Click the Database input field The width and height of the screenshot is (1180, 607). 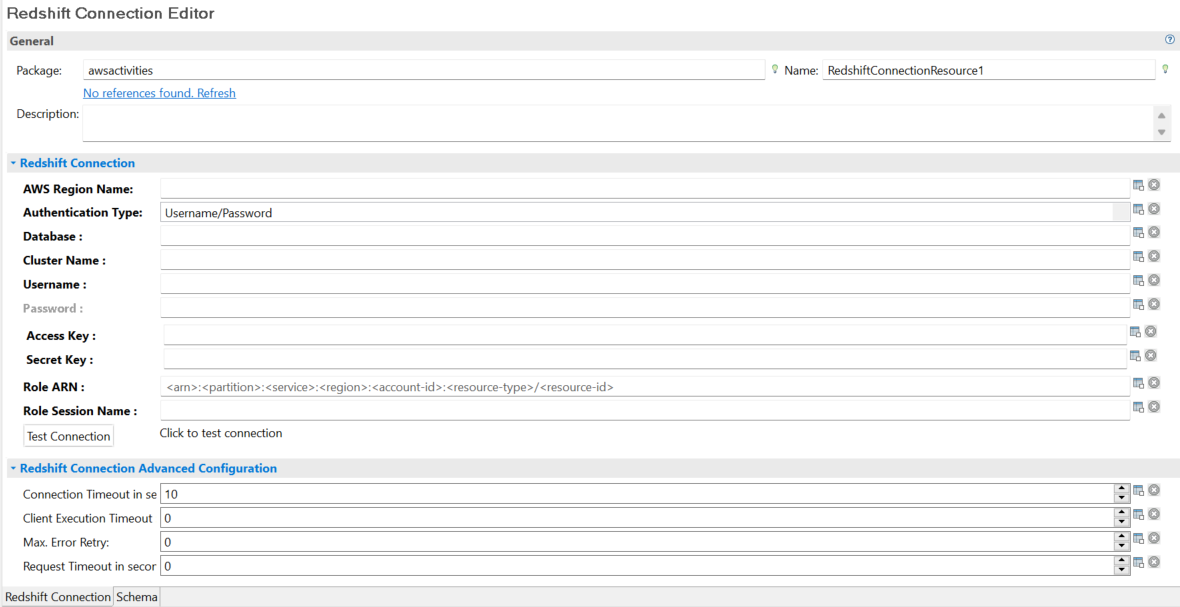[x=645, y=236]
